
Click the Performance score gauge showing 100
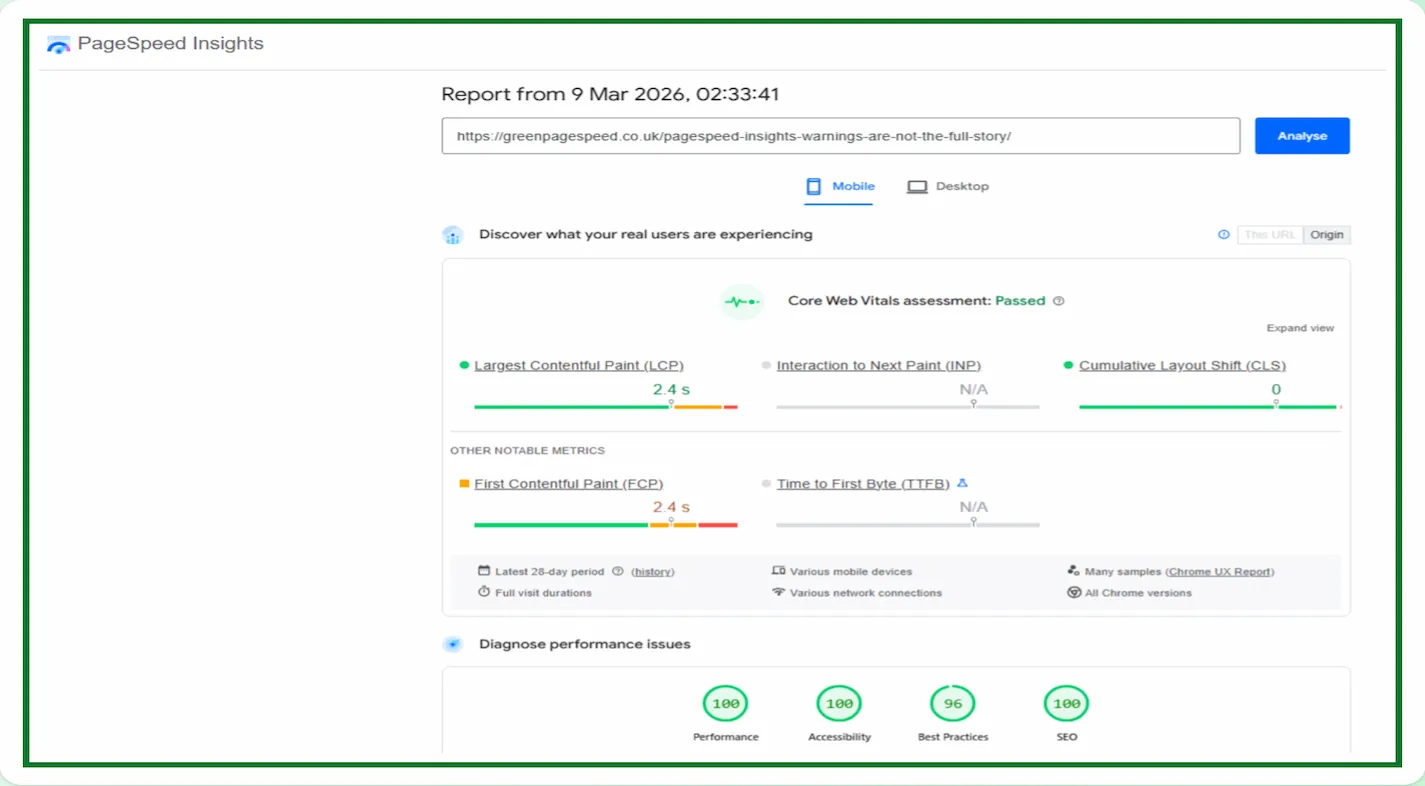[x=726, y=704]
